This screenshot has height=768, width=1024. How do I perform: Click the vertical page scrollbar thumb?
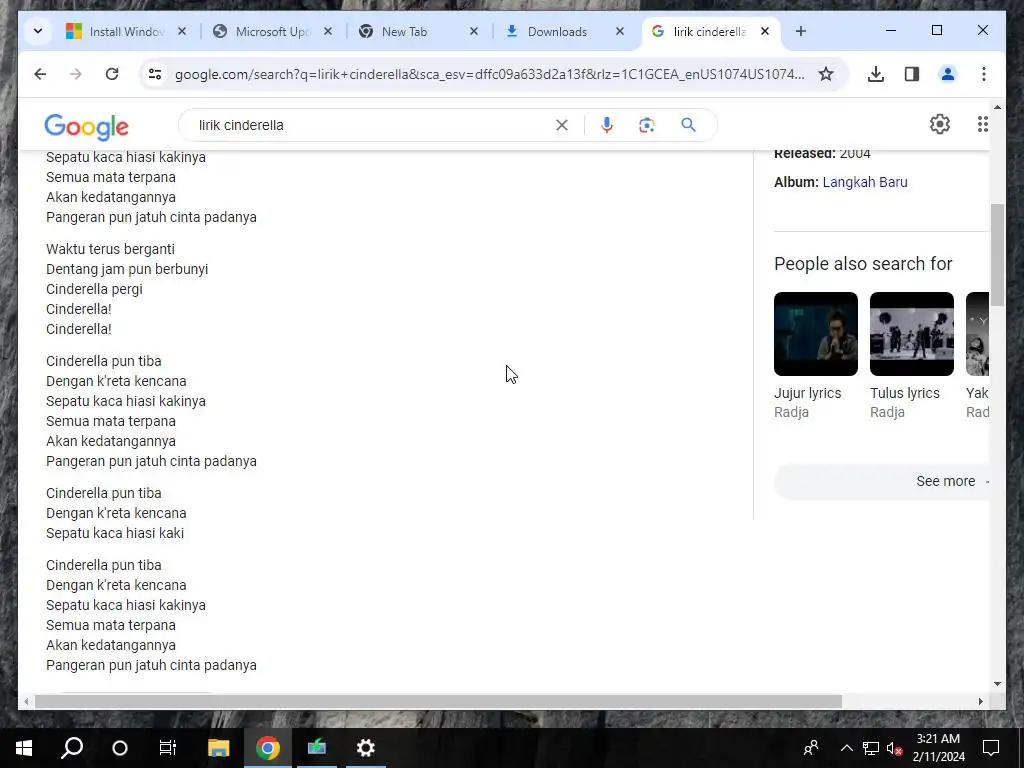[997, 255]
